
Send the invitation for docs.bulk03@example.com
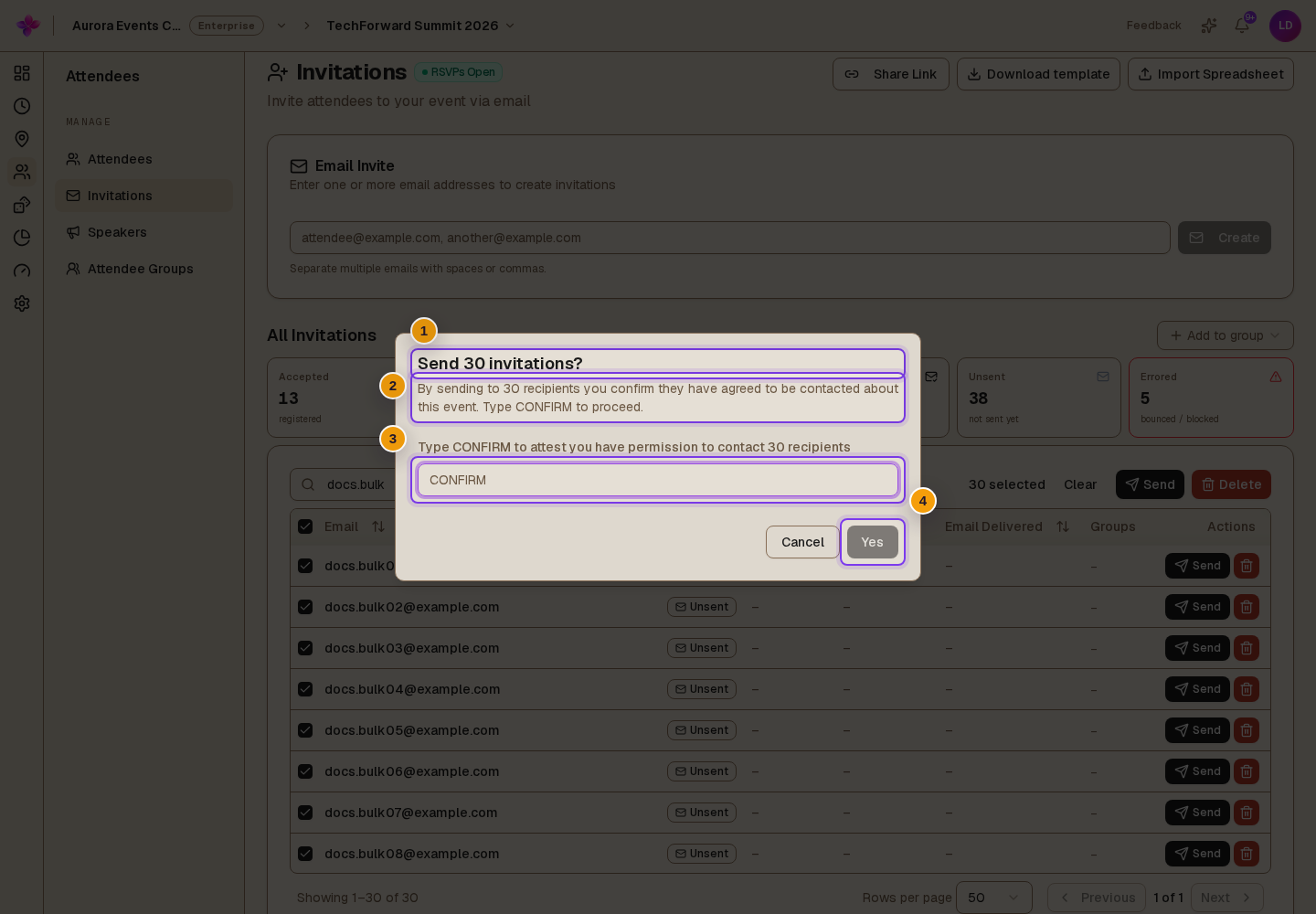pyautogui.click(x=1197, y=648)
